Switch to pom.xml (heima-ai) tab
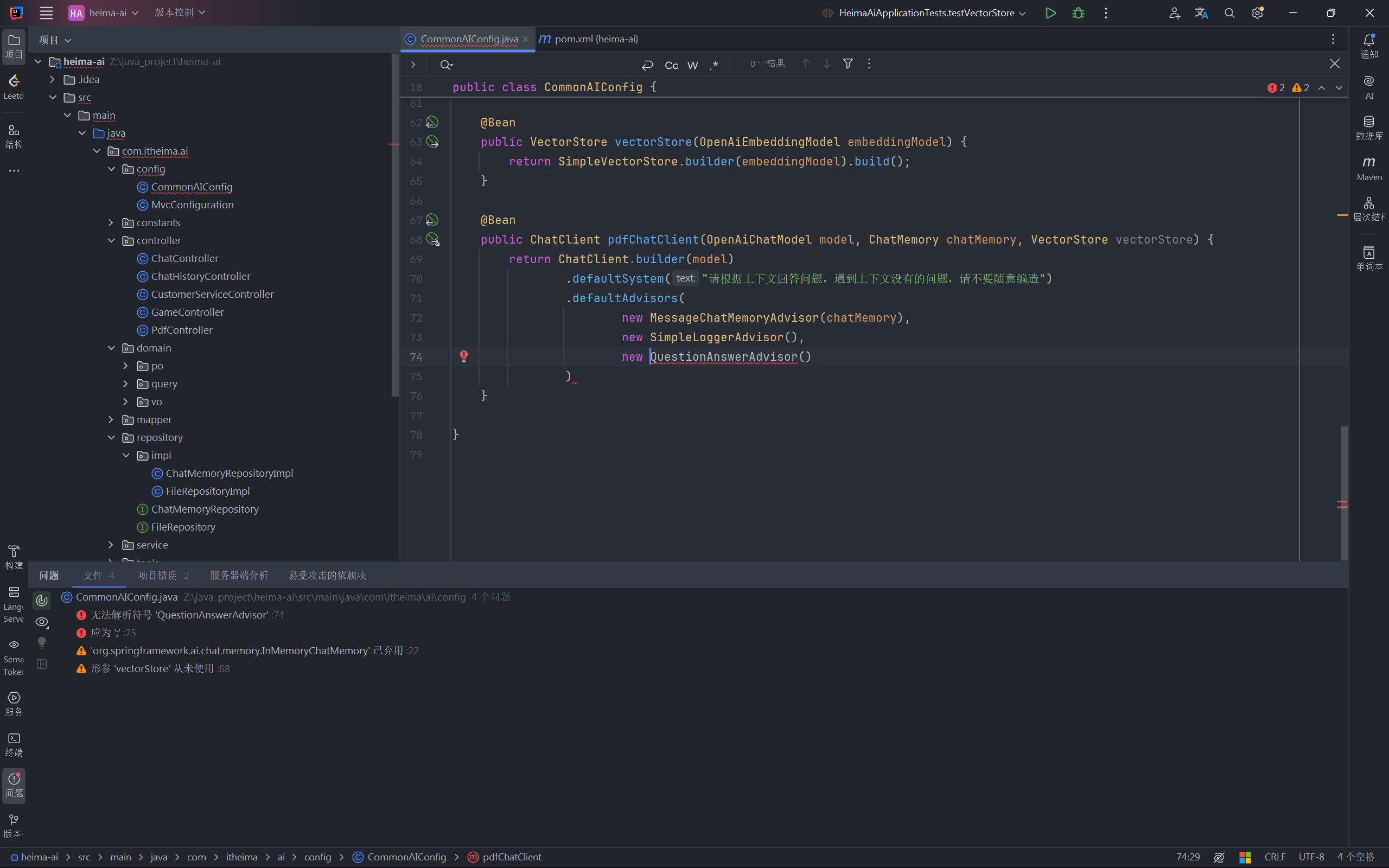1389x868 pixels. tap(589, 39)
